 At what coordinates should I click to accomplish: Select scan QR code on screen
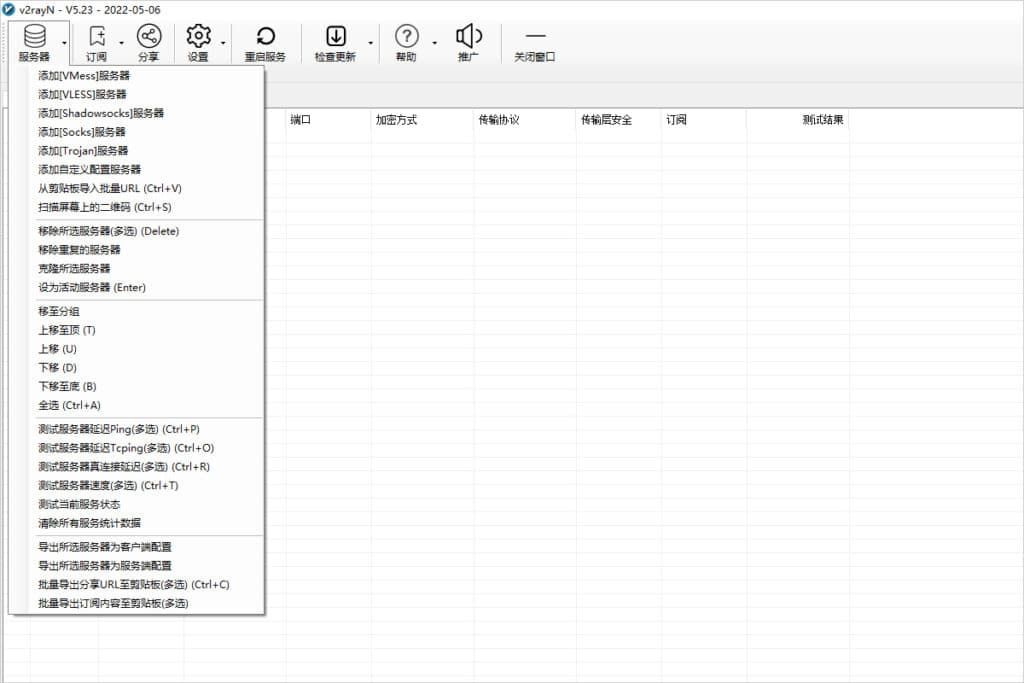(x=105, y=207)
